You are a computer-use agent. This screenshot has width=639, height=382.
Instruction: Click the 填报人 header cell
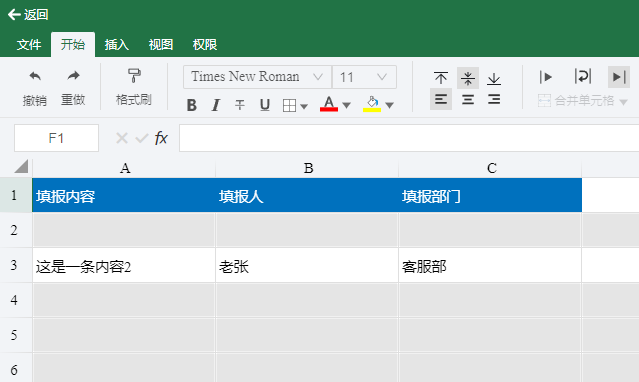point(307,195)
